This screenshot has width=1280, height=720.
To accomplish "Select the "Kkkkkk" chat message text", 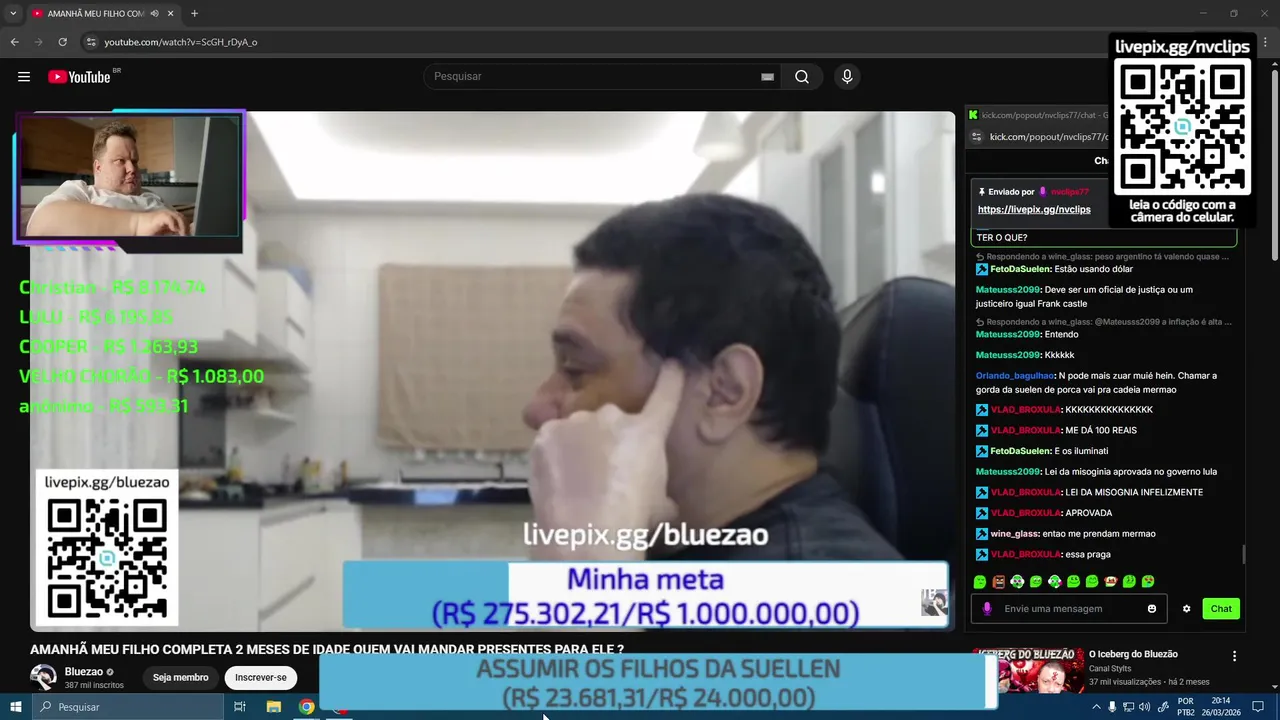I will [1059, 355].
